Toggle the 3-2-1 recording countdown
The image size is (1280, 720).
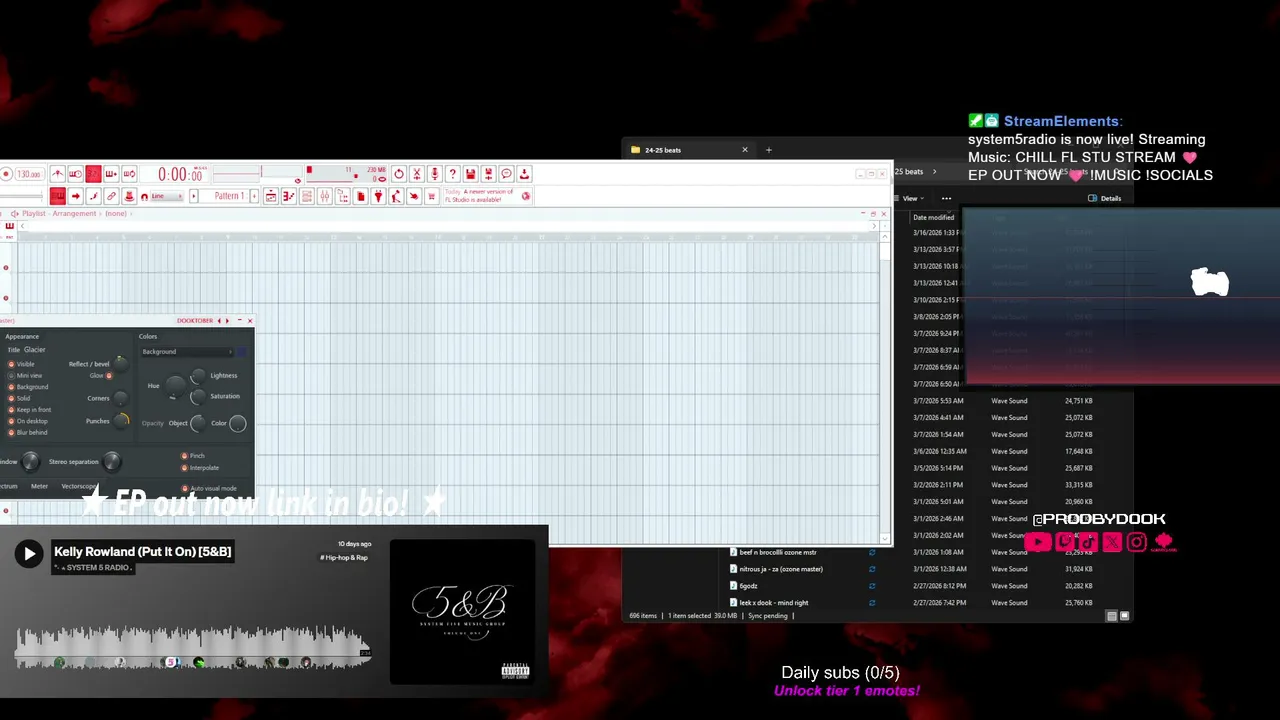coord(93,174)
